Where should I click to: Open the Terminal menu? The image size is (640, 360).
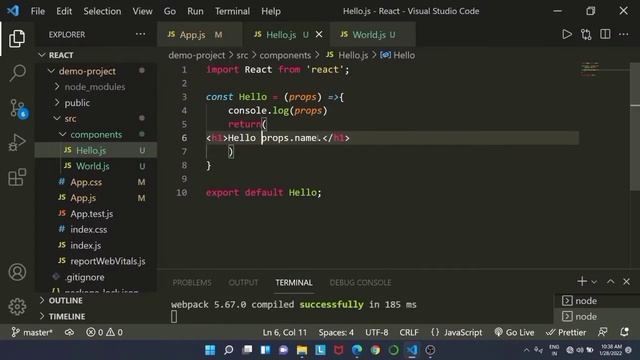(x=232, y=11)
